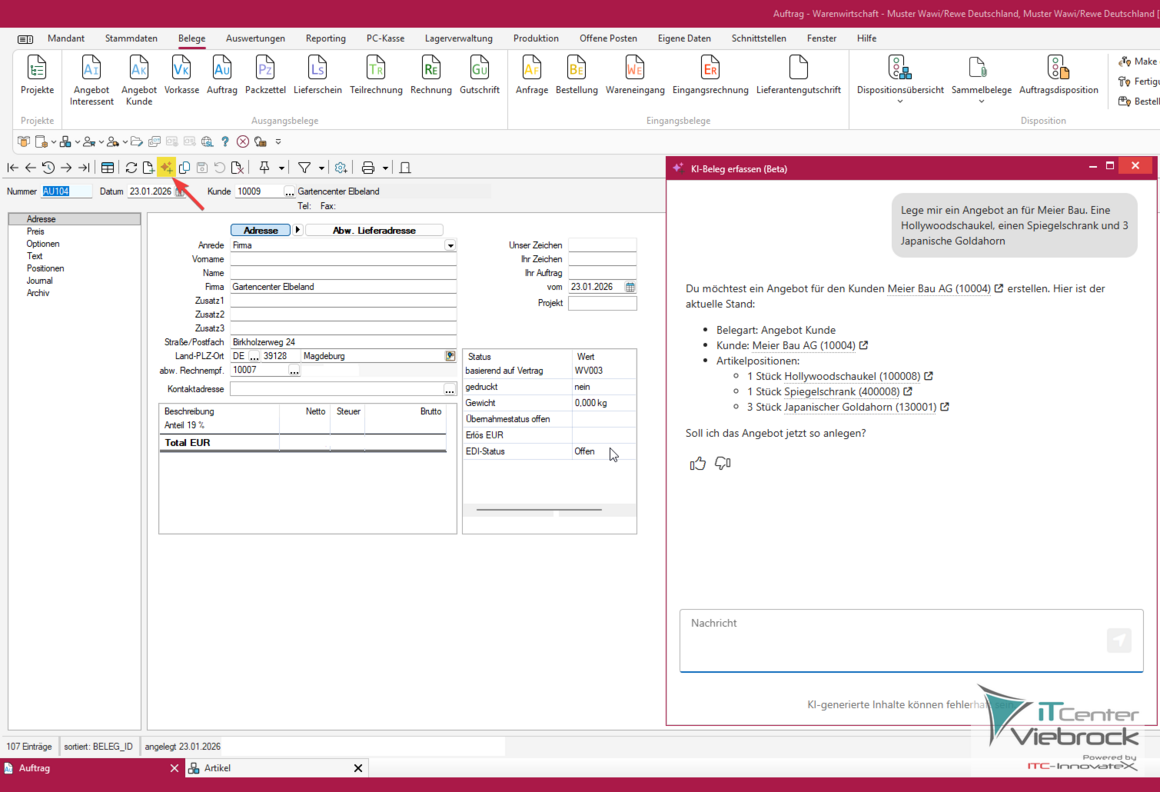Open the Lagerverwaltung menu
The image size is (1160, 792).
coord(459,38)
